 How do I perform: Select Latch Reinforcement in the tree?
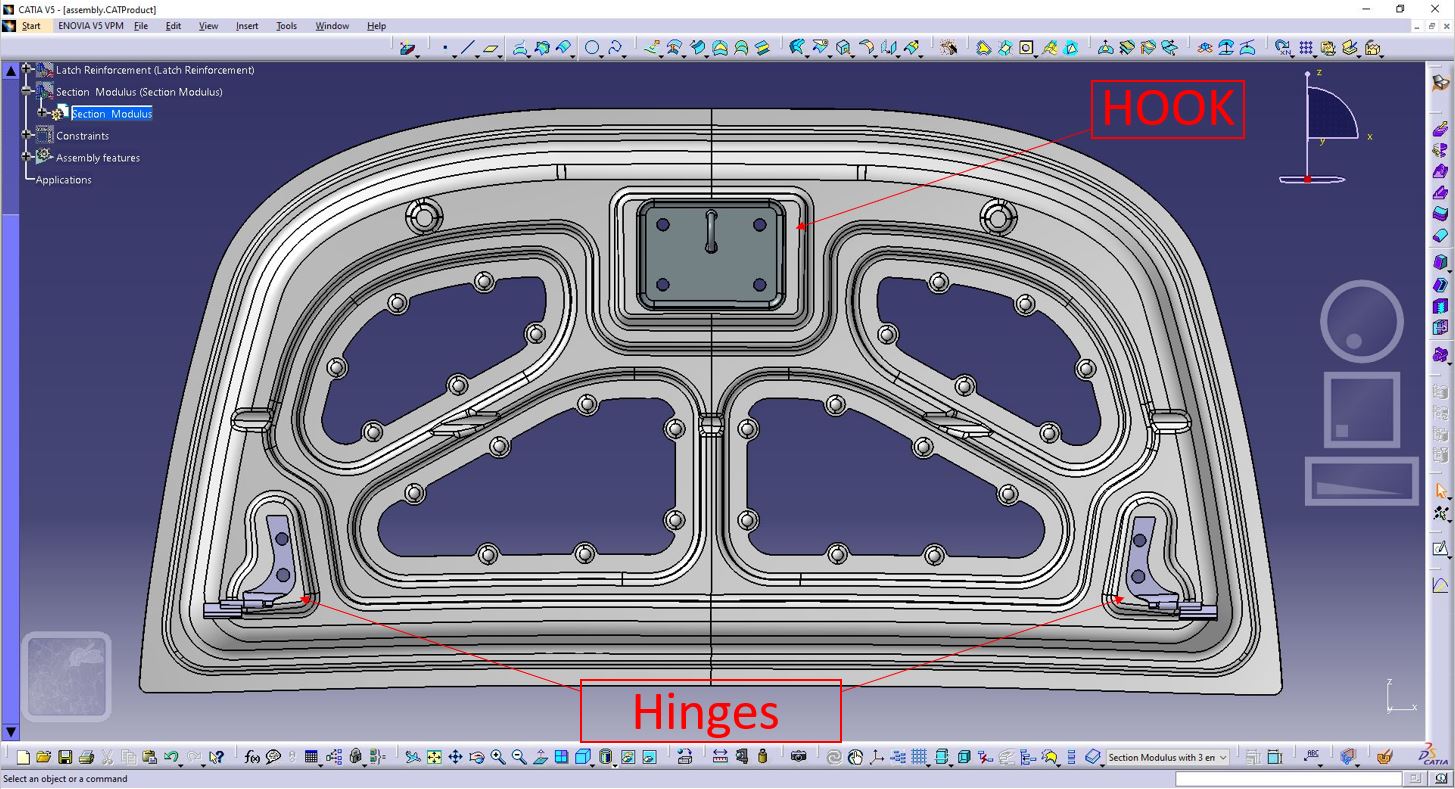[155, 70]
